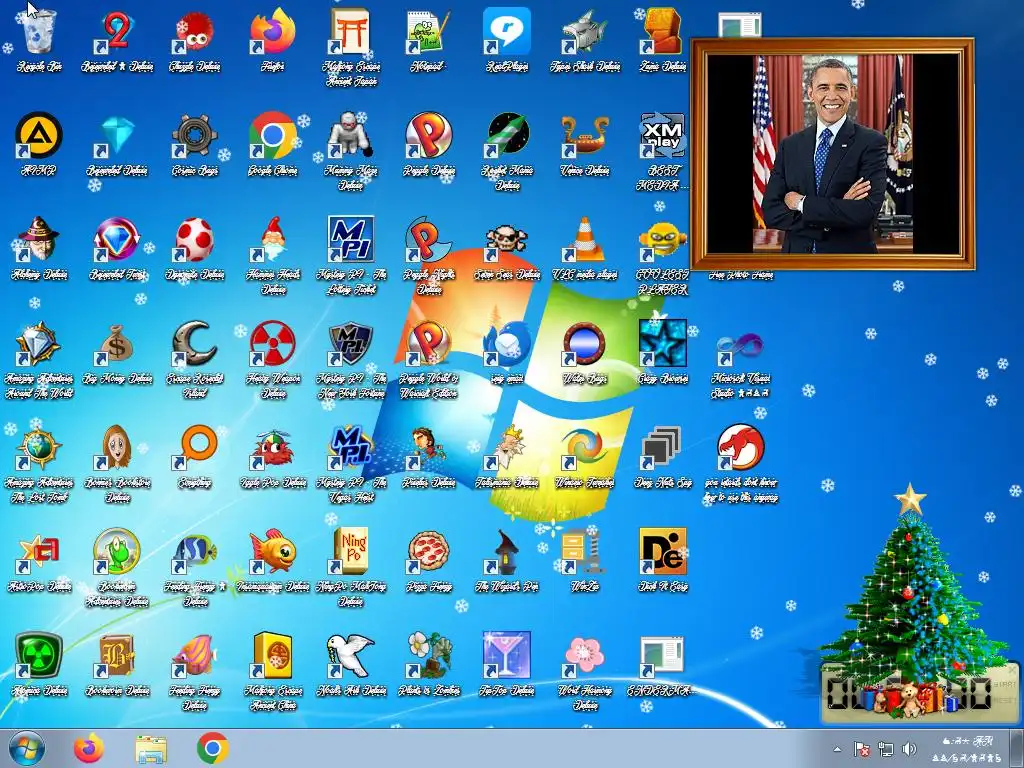
Task: Launch Iggle Pop Deluxe icon
Action: [272, 448]
